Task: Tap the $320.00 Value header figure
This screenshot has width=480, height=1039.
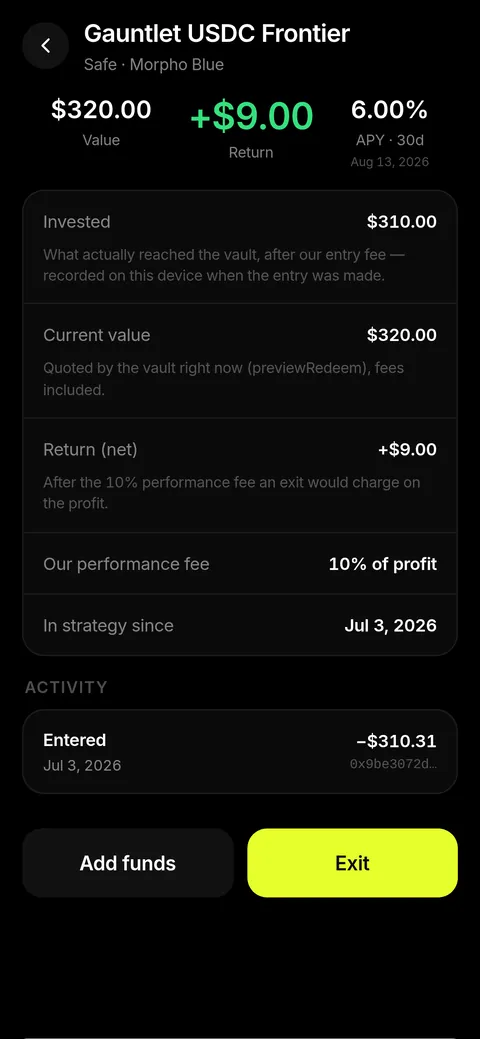Action: [101, 109]
